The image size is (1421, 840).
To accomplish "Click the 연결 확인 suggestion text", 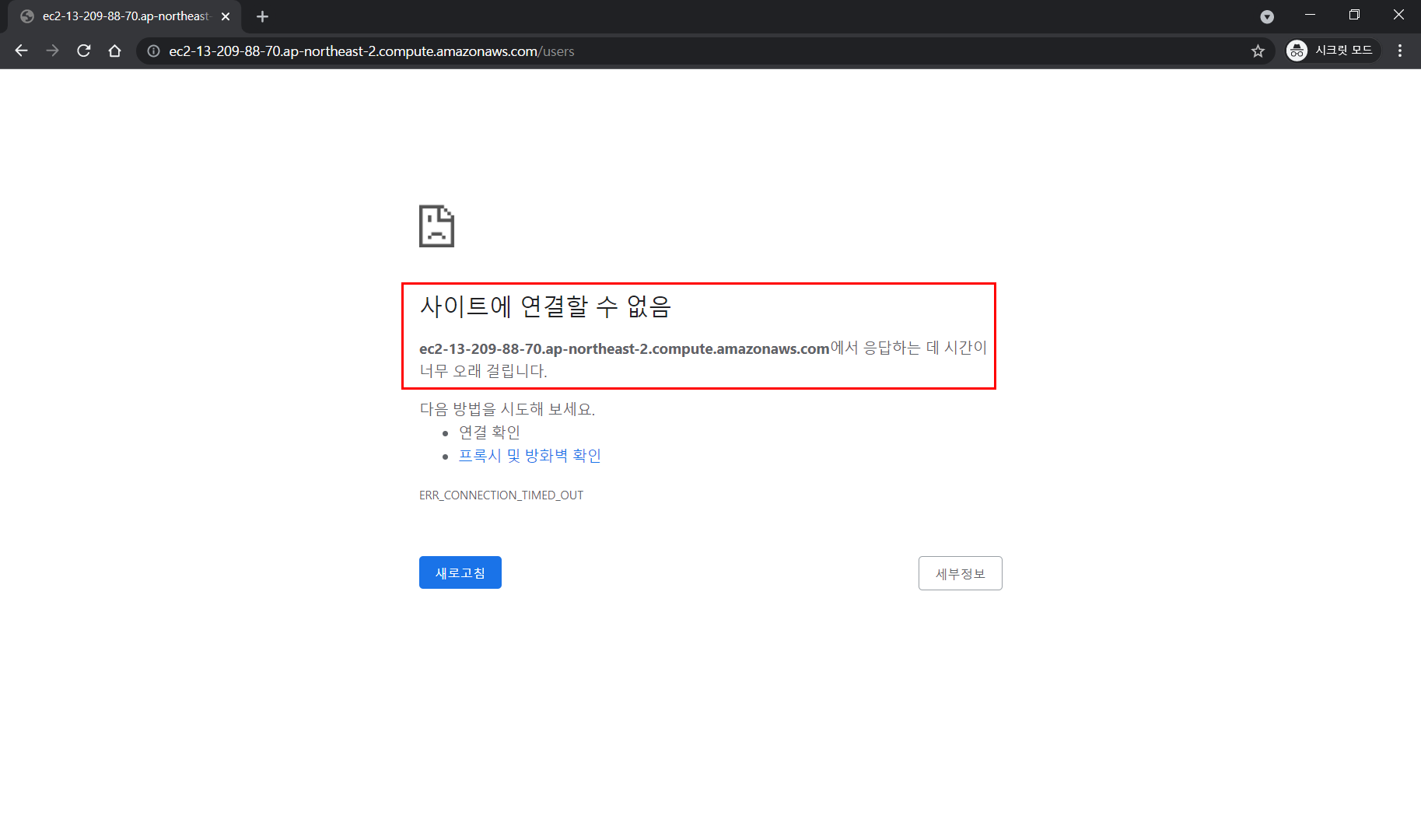I will tap(489, 432).
